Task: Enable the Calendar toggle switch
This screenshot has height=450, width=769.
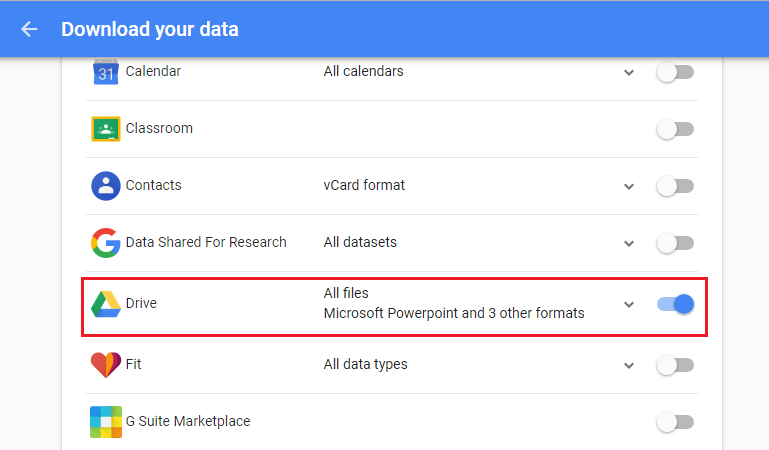Action: coord(675,72)
